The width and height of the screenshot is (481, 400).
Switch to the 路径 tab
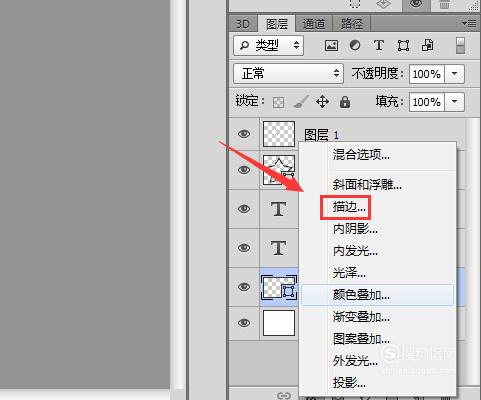pos(352,24)
